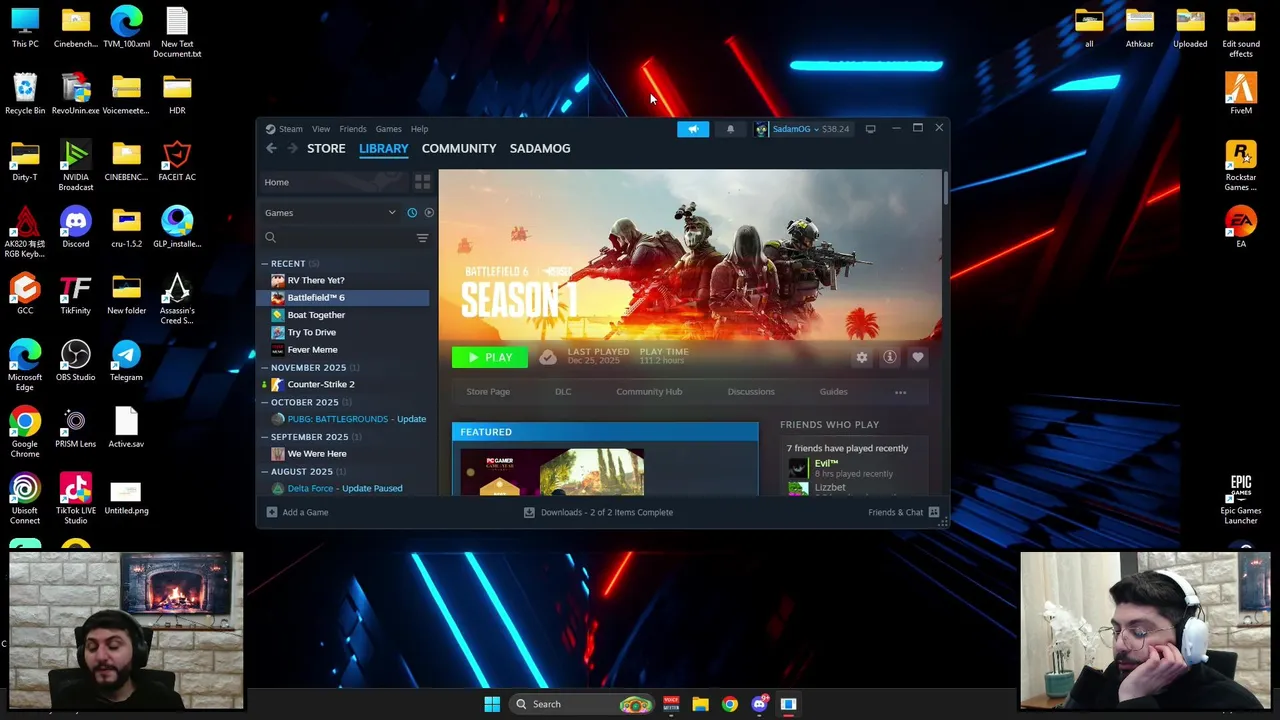This screenshot has width=1280, height=720.
Task: Go to the COMMUNITY tab
Action: [459, 148]
